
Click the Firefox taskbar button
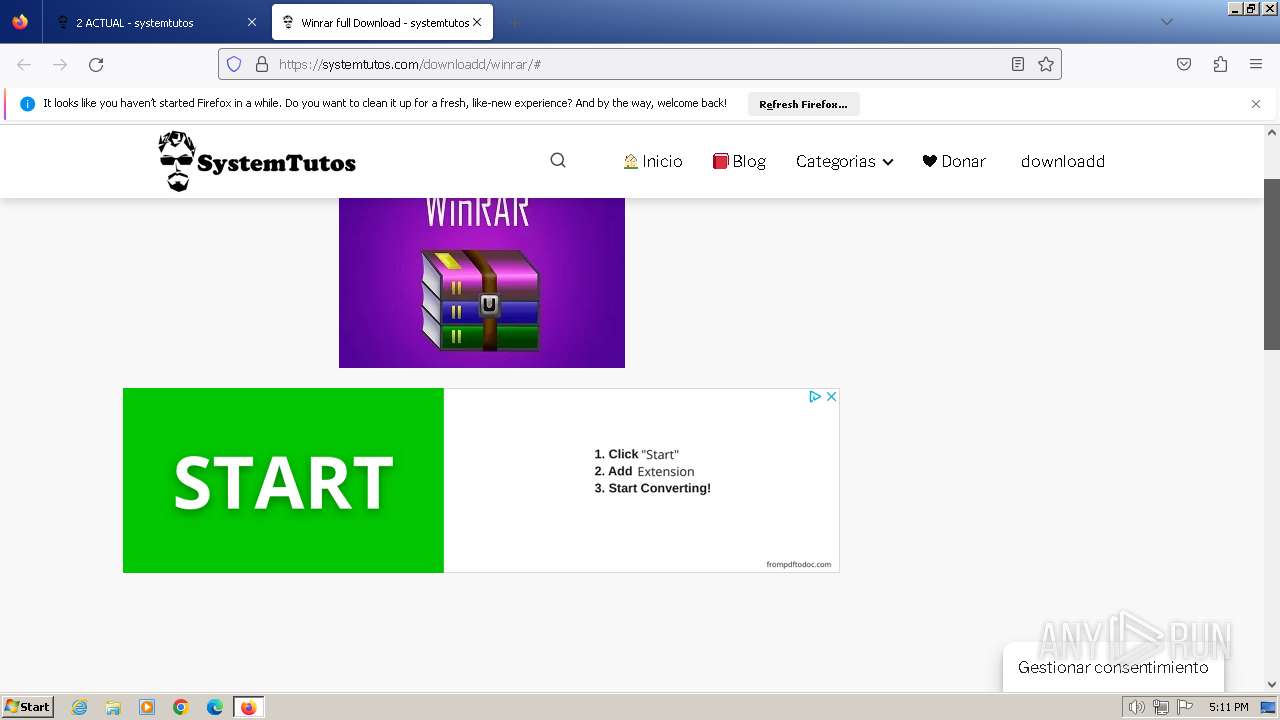(x=248, y=707)
